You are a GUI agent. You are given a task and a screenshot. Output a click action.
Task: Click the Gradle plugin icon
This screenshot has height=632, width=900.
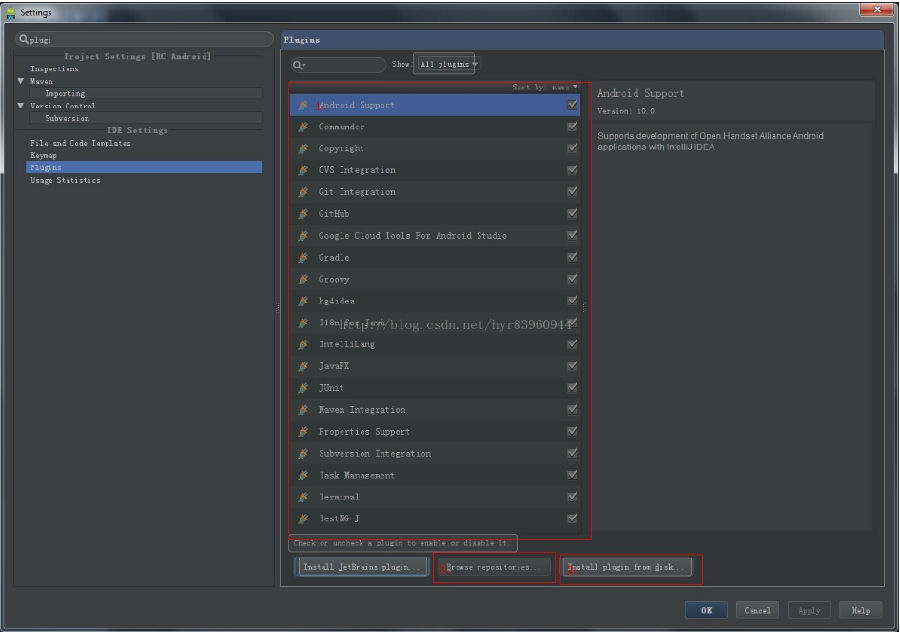click(303, 258)
